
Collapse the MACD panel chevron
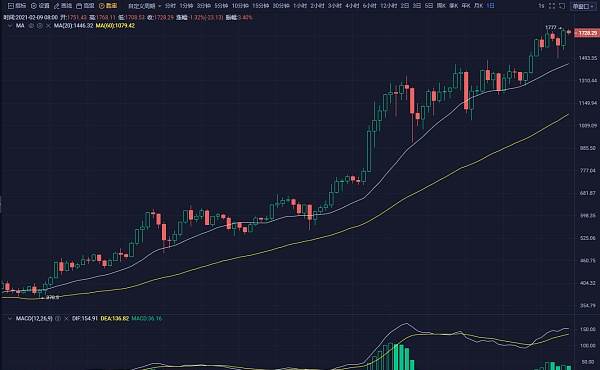pos(10,318)
